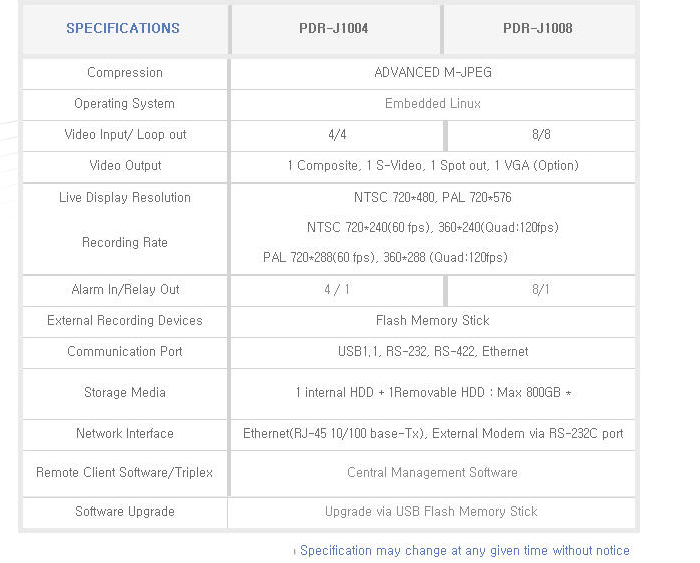The height and width of the screenshot is (563, 700).
Task: Click the Flash Memory Stick cell
Action: point(432,321)
